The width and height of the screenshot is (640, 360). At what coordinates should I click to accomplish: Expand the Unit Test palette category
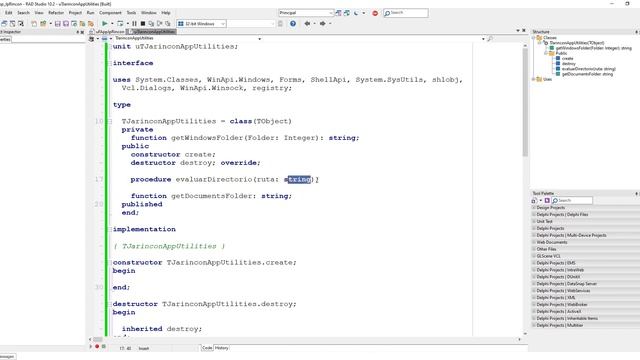tap(534, 222)
